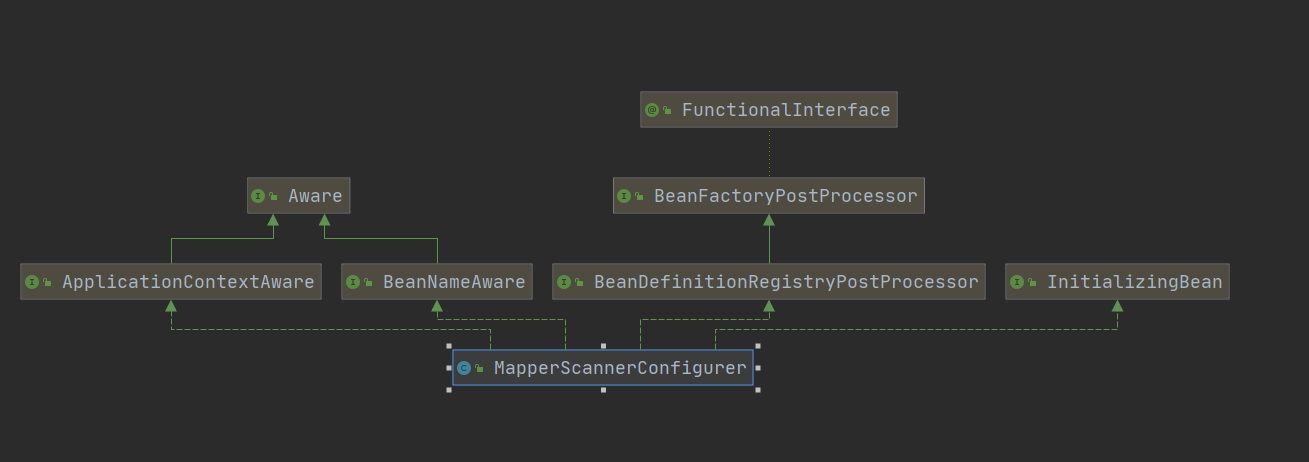Screen dimensions: 1309x462
Task: Click the interface icon on BeanNameAware
Action: pos(353,282)
